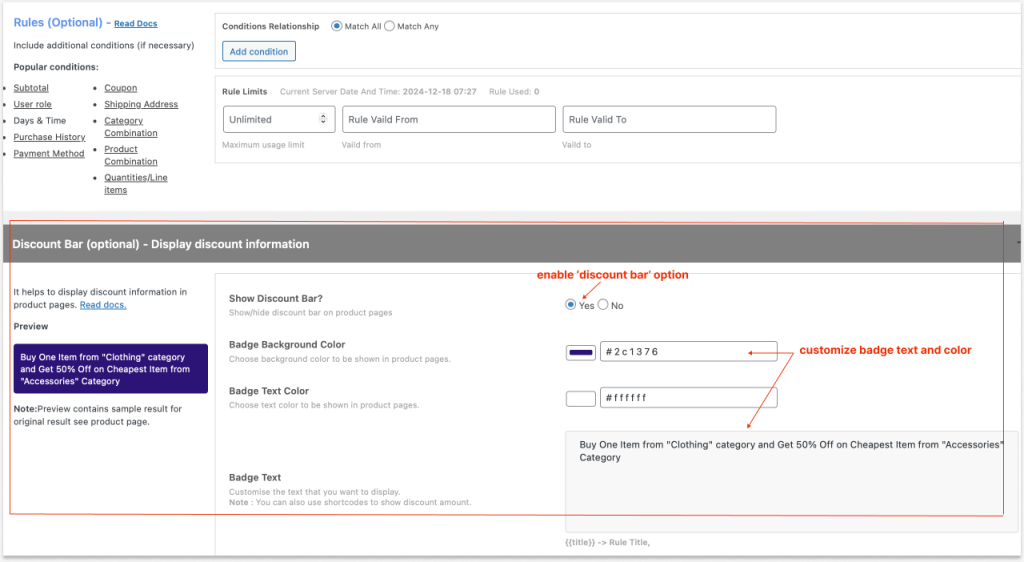Add the Quantities/Line items condition
The image size is (1024, 562).
pos(136,184)
